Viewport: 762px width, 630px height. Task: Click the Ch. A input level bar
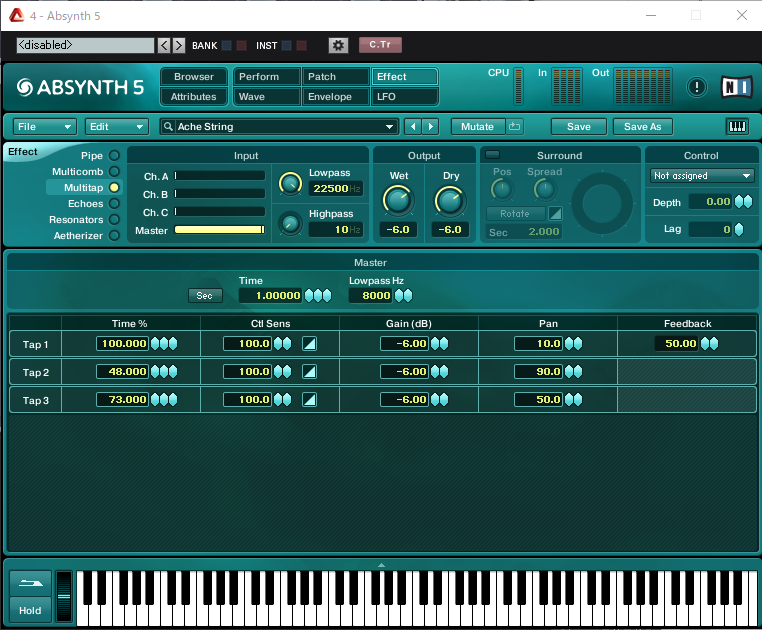pyautogui.click(x=220, y=175)
